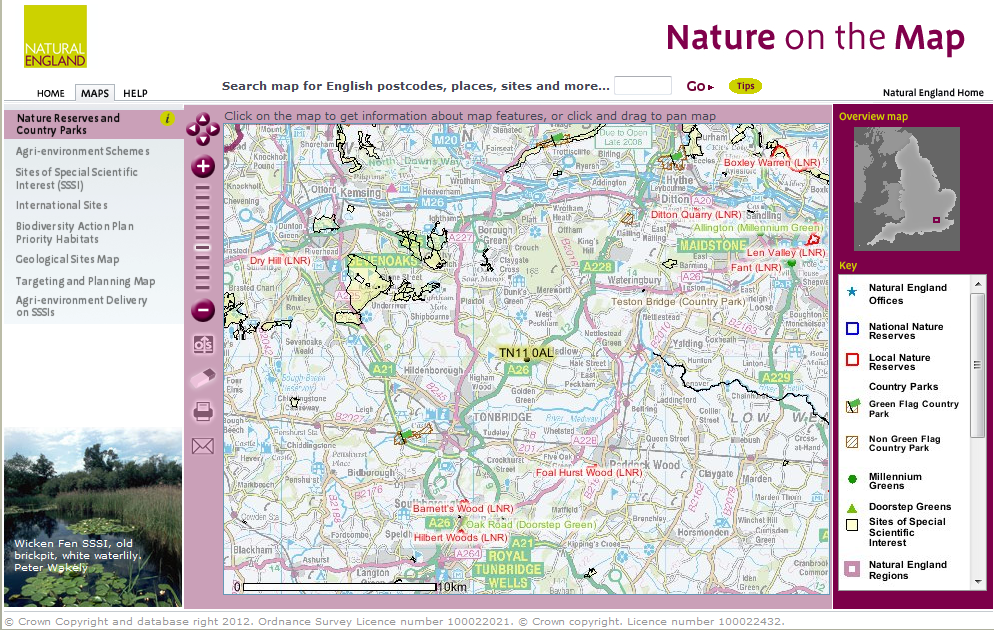Click the Key panel scrollbar thumb
The image size is (994, 630).
pos(978,364)
